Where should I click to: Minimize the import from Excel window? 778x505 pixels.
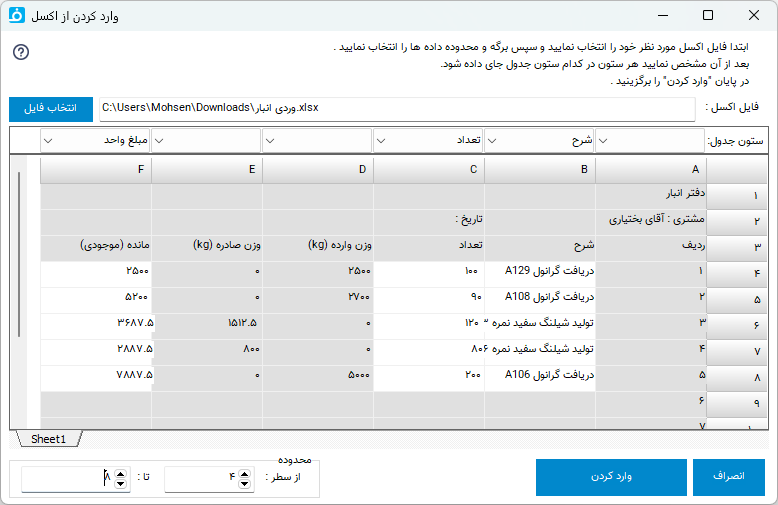(663, 15)
